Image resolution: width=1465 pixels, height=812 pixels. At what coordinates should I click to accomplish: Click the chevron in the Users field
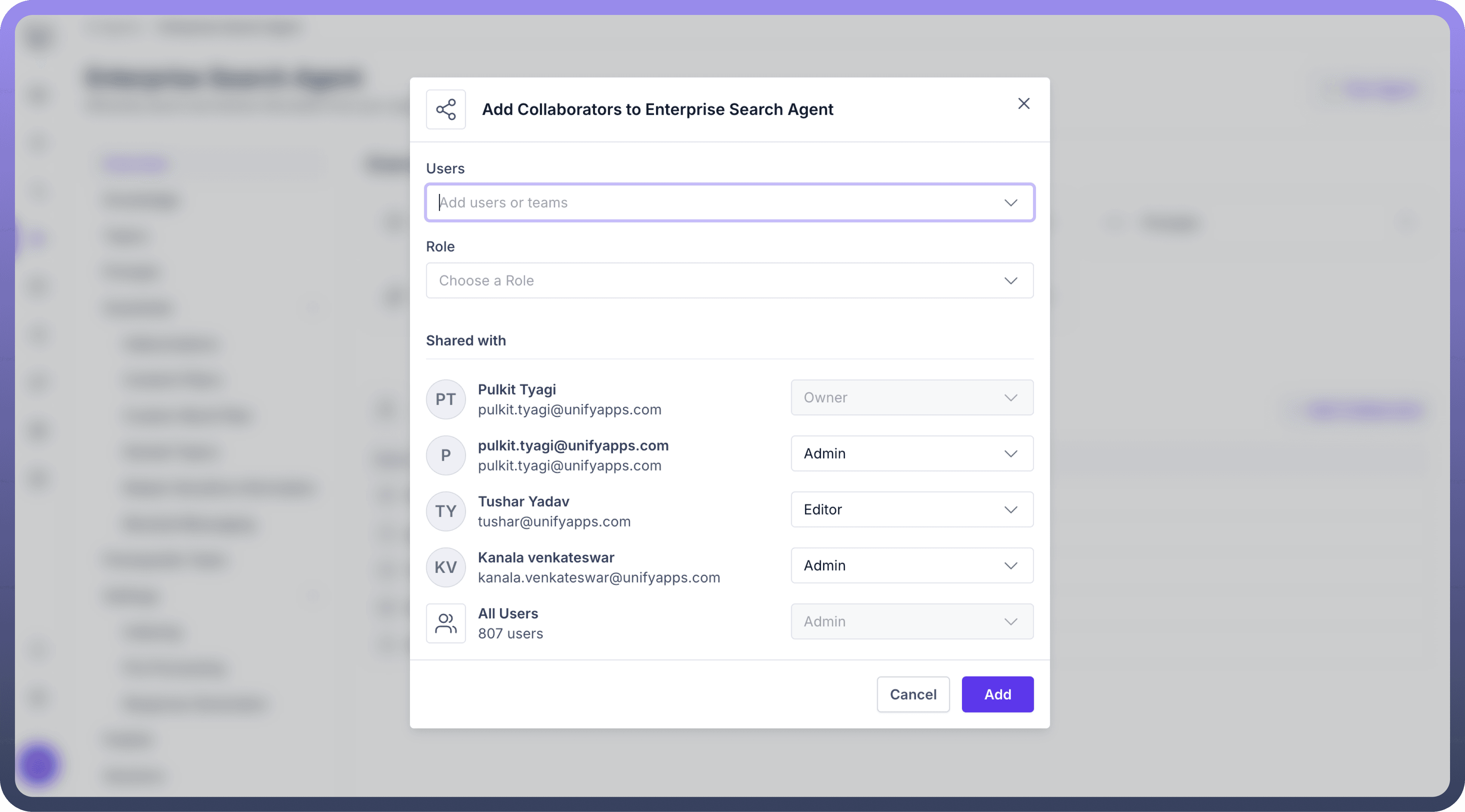[1010, 203]
